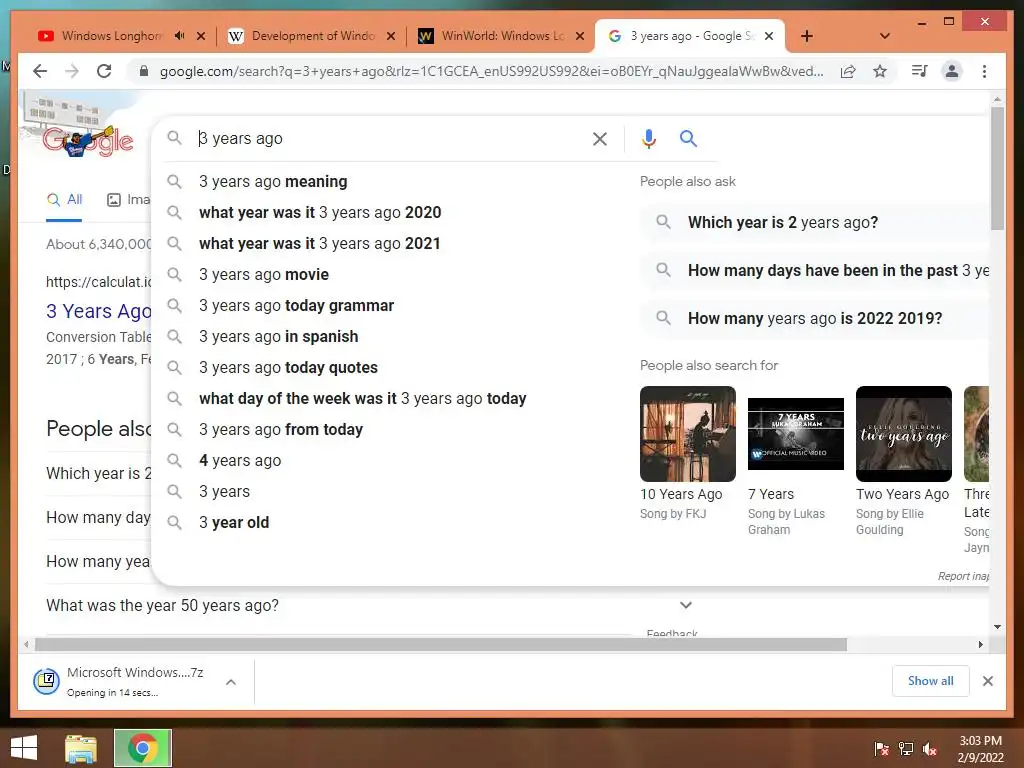Pick the '4 years ago' suggestion
Image resolution: width=1024 pixels, height=768 pixels.
click(x=240, y=460)
